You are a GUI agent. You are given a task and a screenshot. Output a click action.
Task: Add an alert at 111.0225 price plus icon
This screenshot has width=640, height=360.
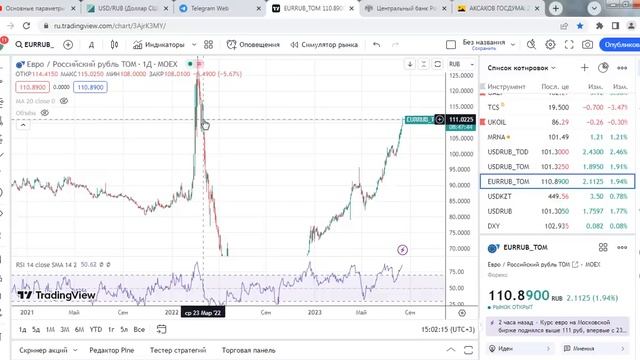click(x=440, y=120)
